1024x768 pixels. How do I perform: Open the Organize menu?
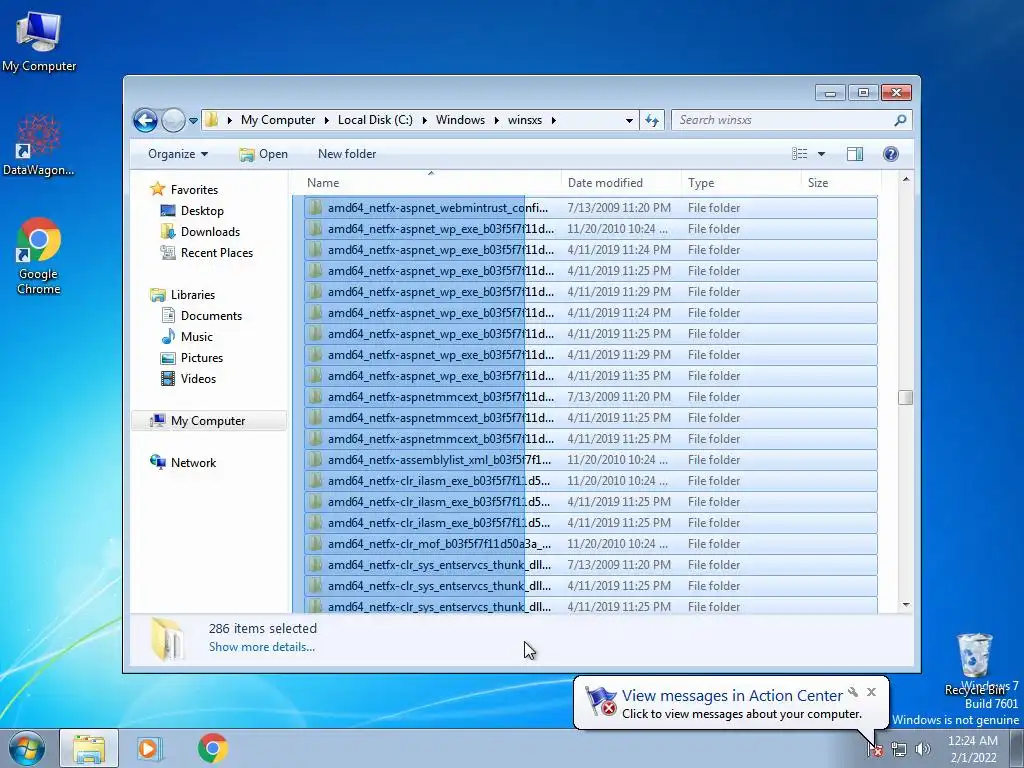pyautogui.click(x=178, y=154)
